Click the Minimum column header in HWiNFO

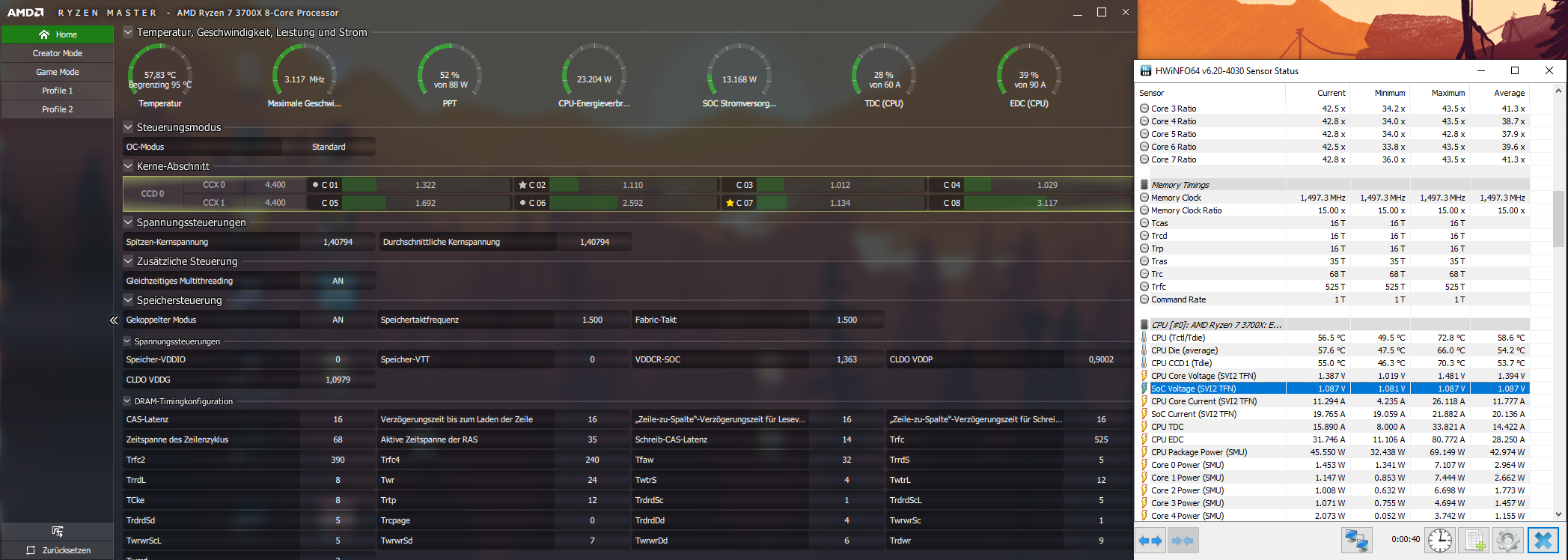1380,93
